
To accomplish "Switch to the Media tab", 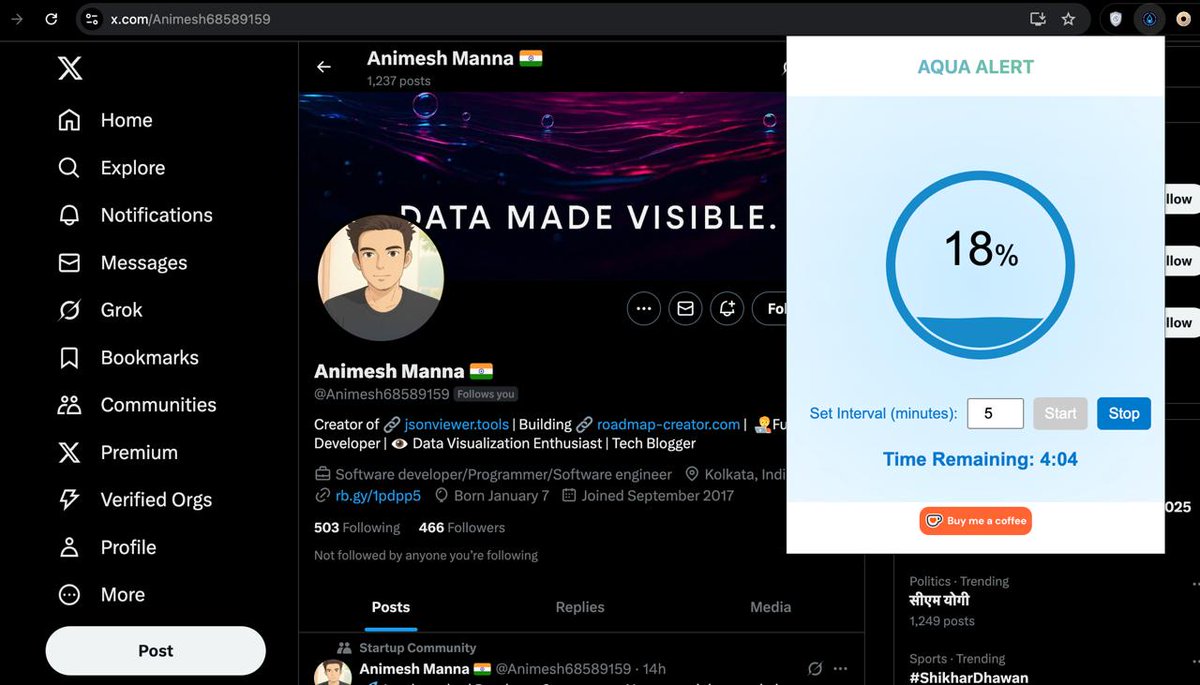I will 770,607.
